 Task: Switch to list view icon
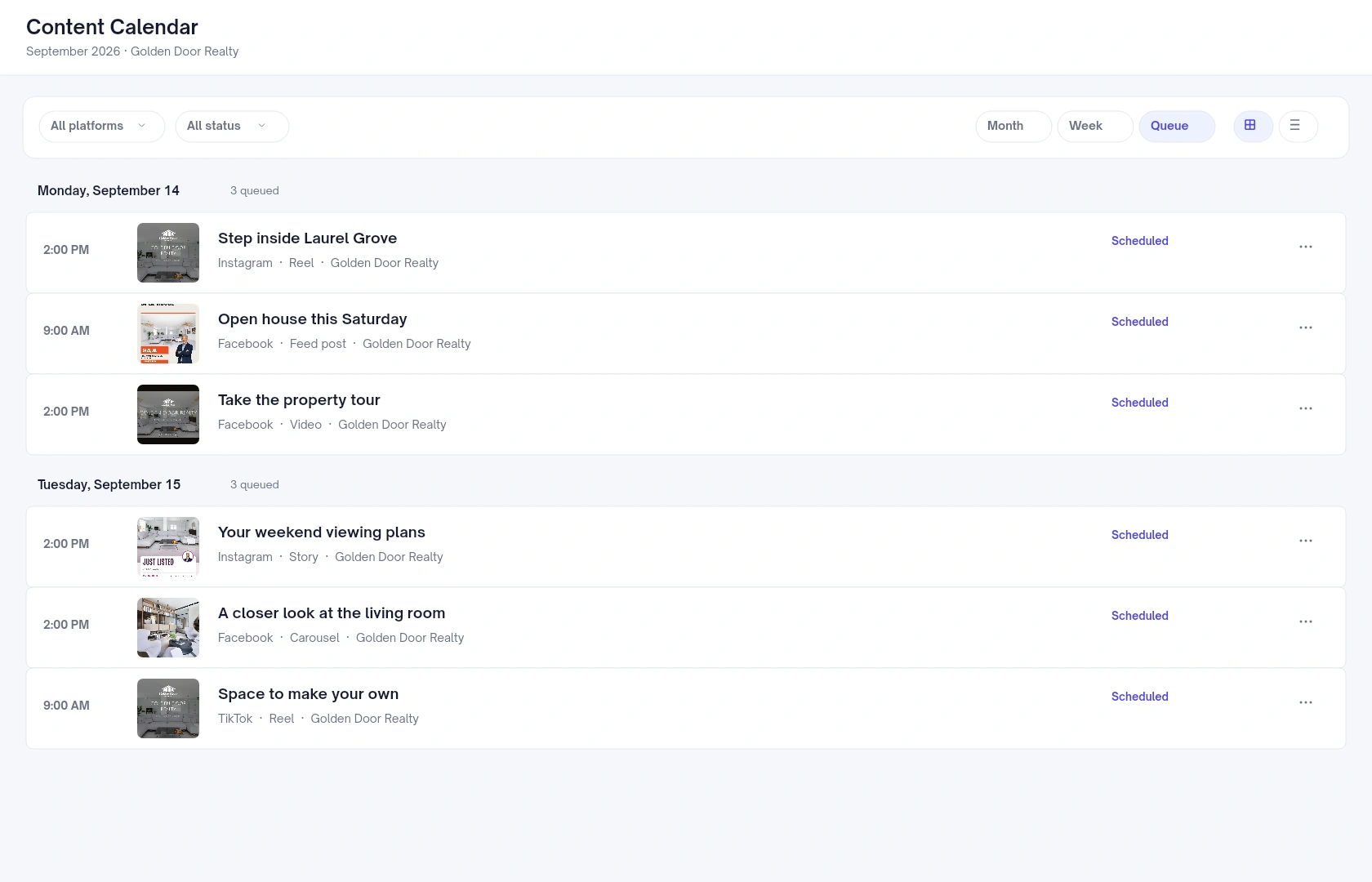[x=1298, y=126]
